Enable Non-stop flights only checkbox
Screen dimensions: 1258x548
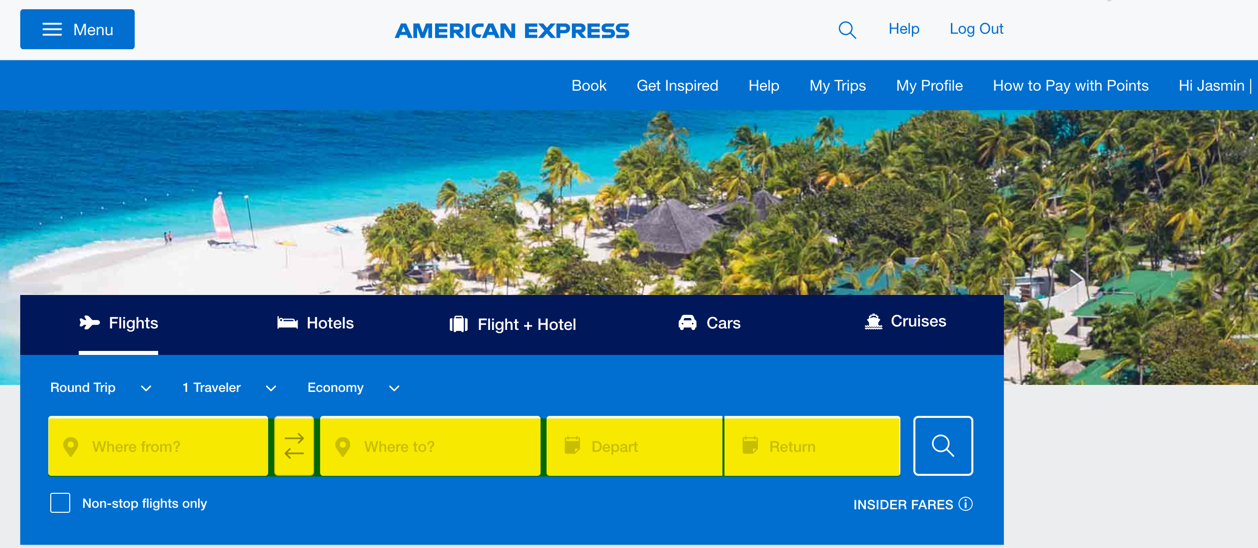(x=60, y=503)
